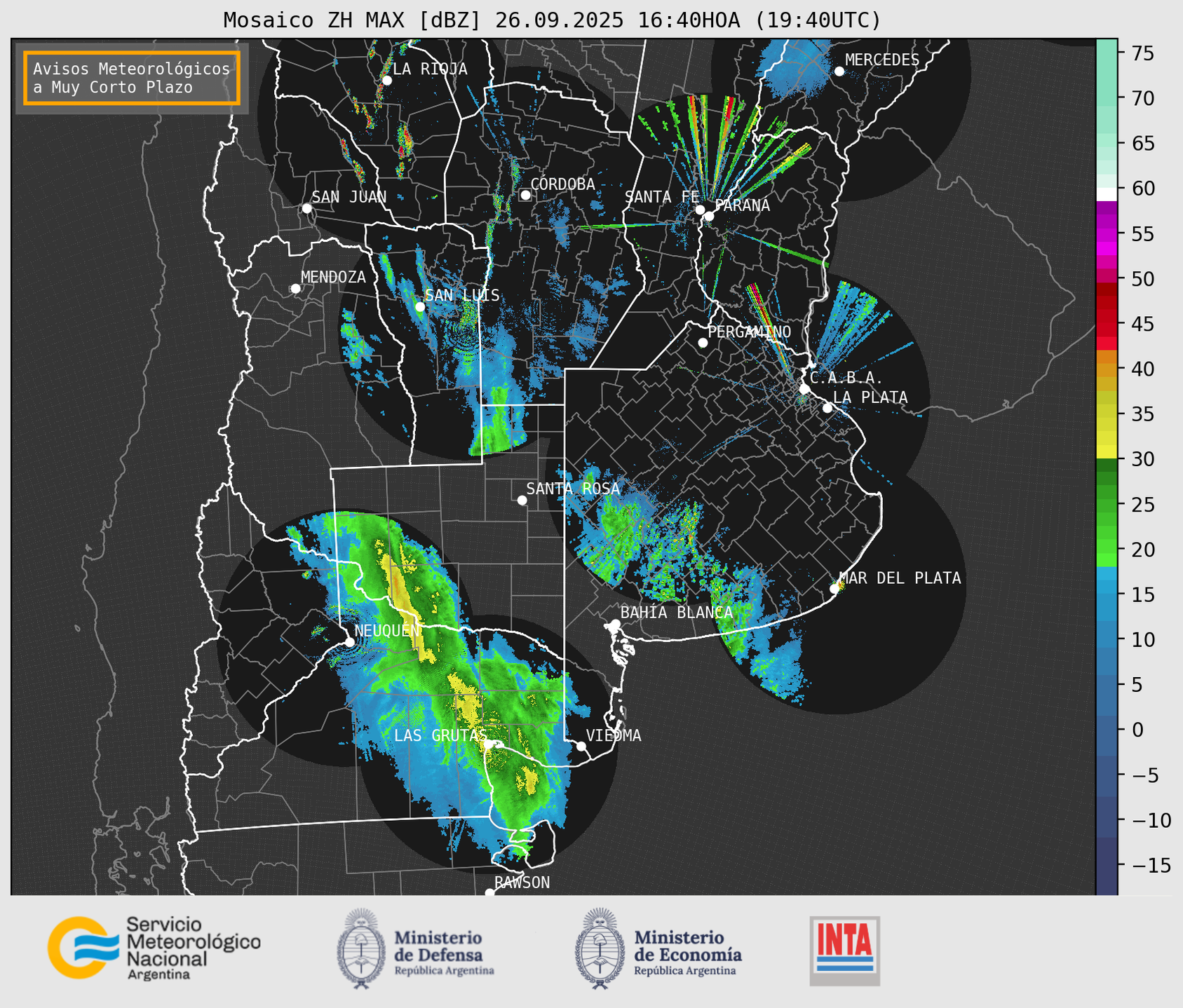Click the NEUQUÉN city marker dot

[x=349, y=641]
